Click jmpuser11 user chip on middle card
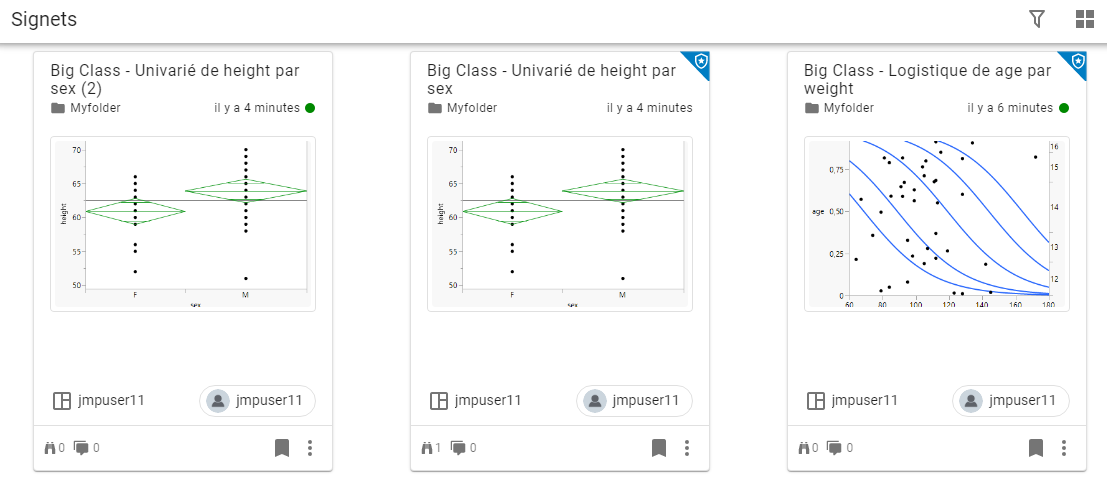Viewport: 1107px width, 482px height. tap(634, 401)
